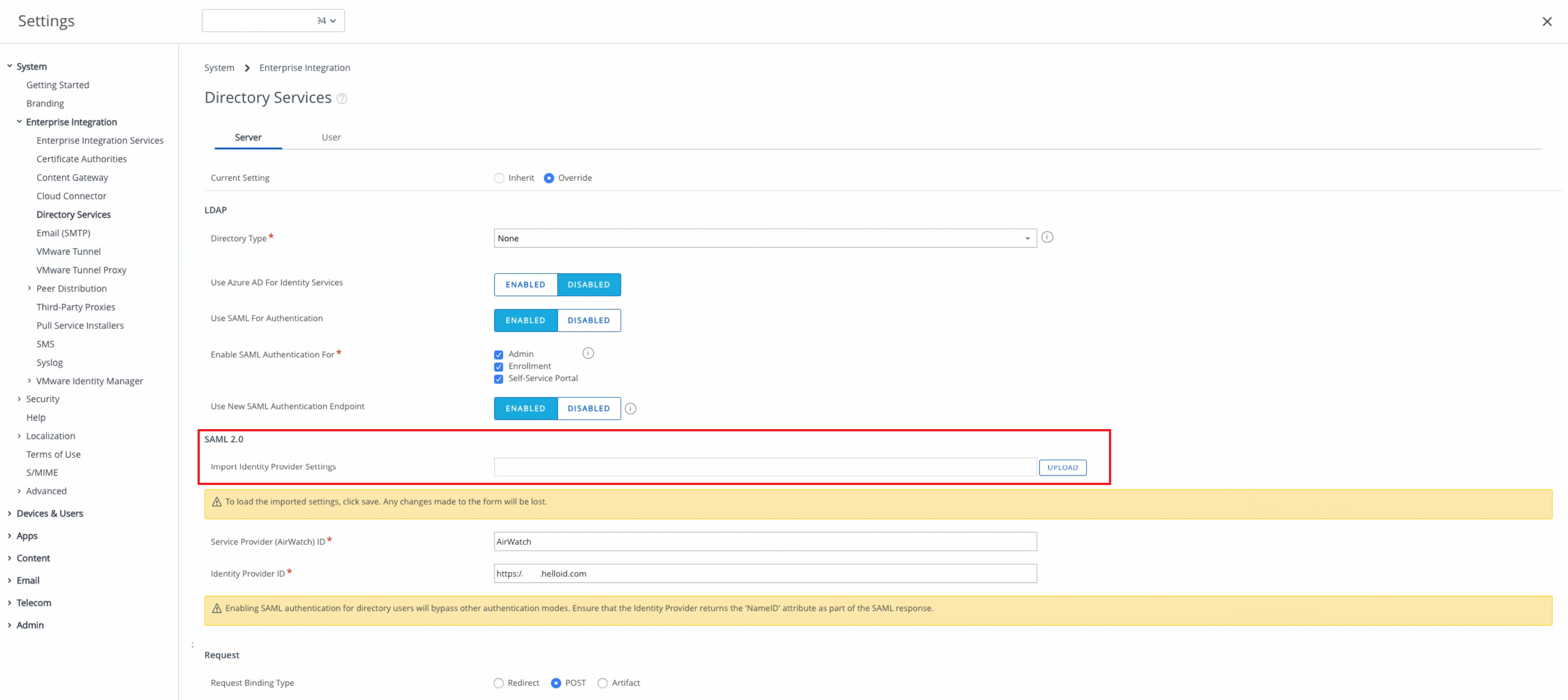Open Pull Service Installers
The image size is (1568, 700).
click(x=80, y=326)
